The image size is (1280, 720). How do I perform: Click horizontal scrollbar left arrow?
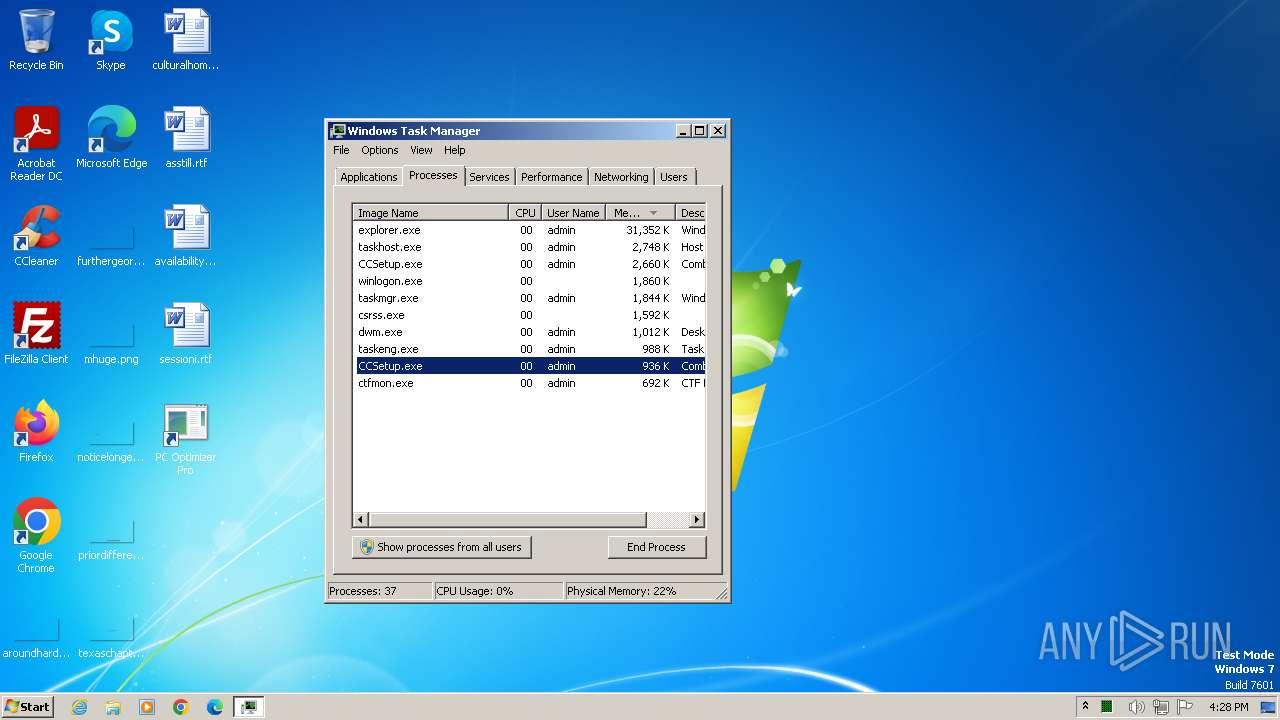point(362,520)
